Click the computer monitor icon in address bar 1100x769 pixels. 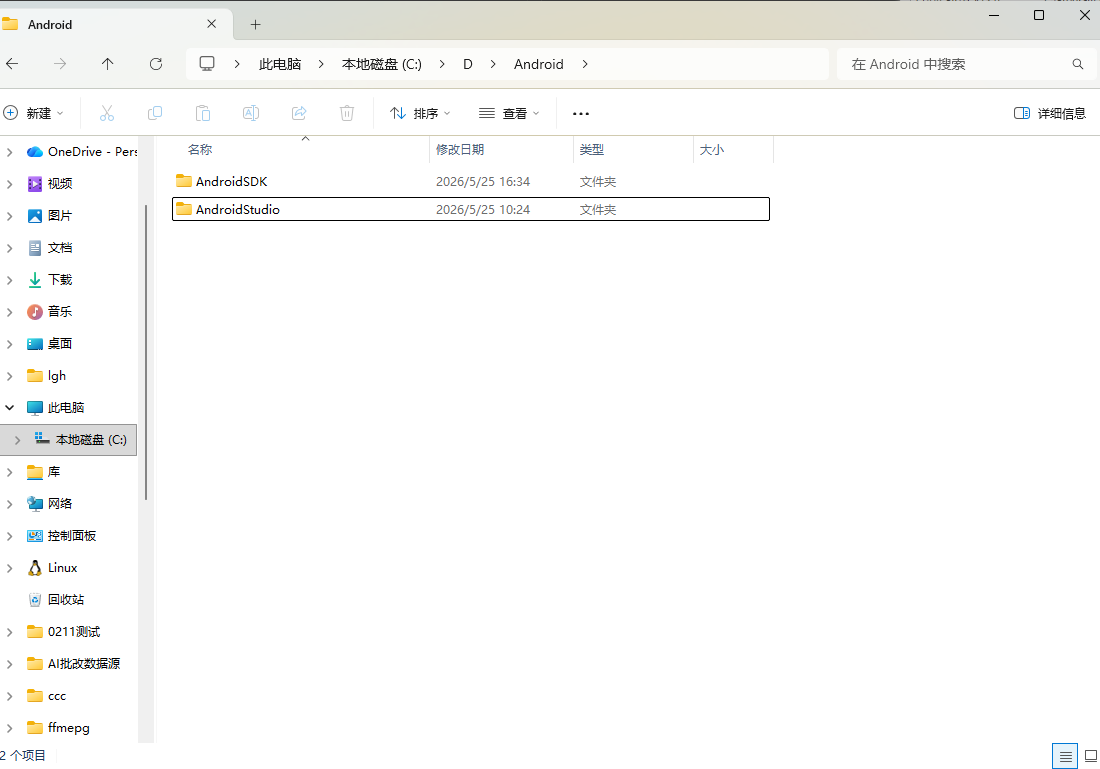coord(207,64)
